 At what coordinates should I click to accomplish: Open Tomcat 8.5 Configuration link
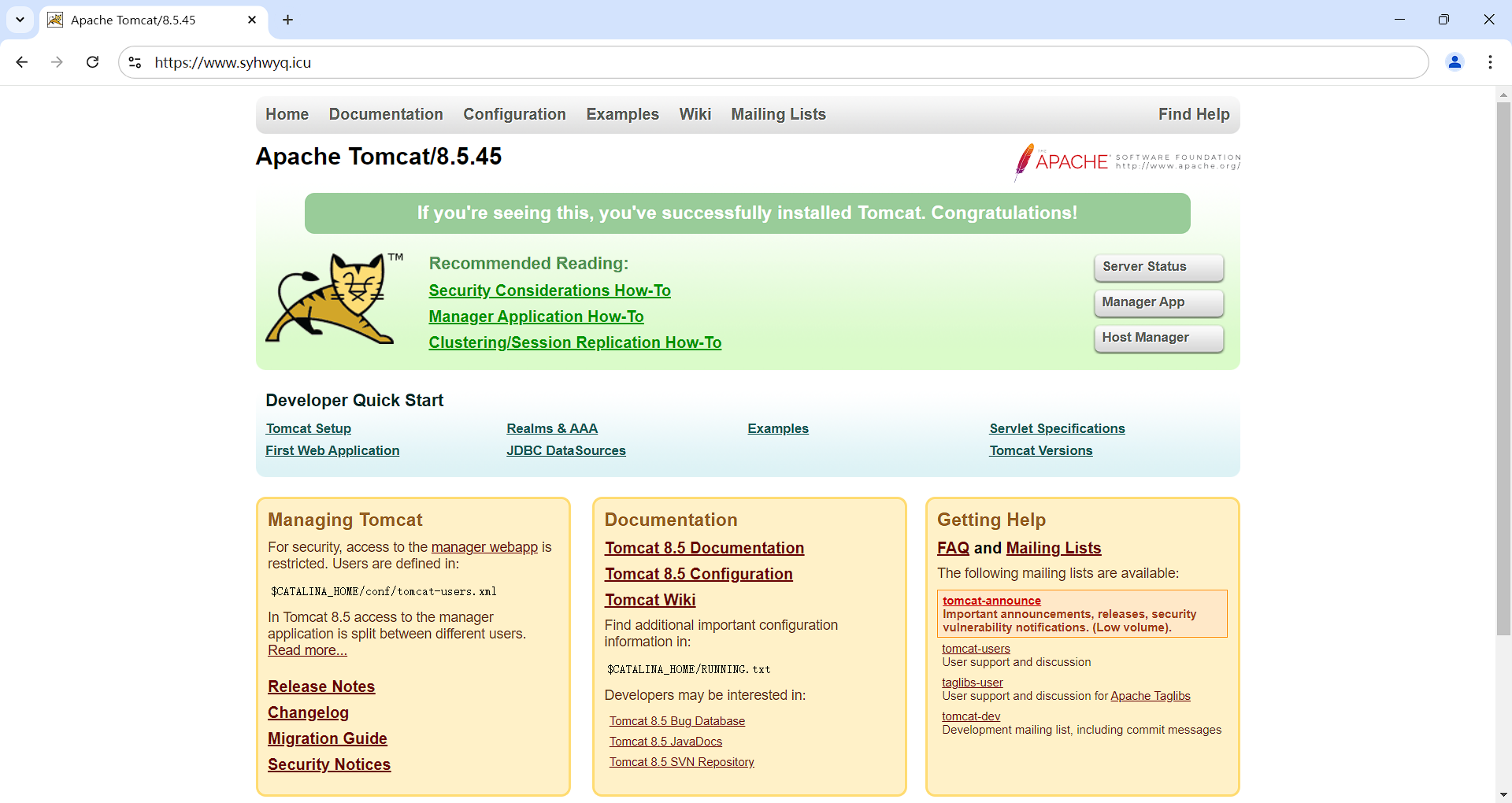click(699, 574)
